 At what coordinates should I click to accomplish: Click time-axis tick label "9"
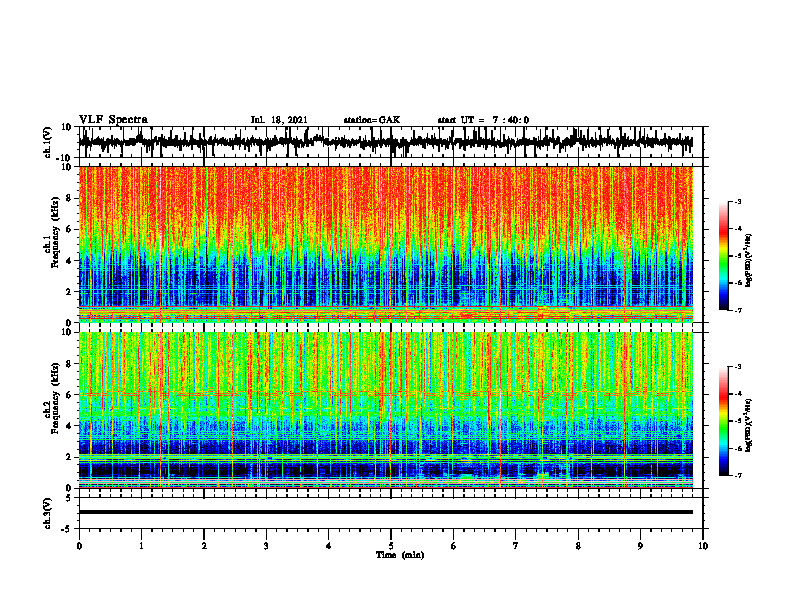[640, 546]
